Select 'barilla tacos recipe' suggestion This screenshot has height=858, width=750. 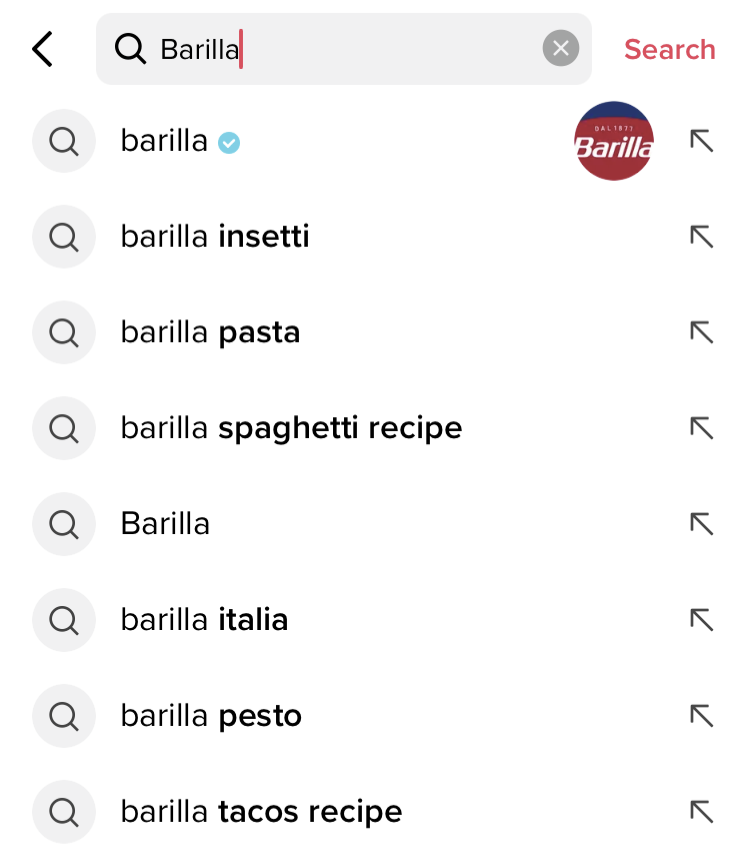261,812
